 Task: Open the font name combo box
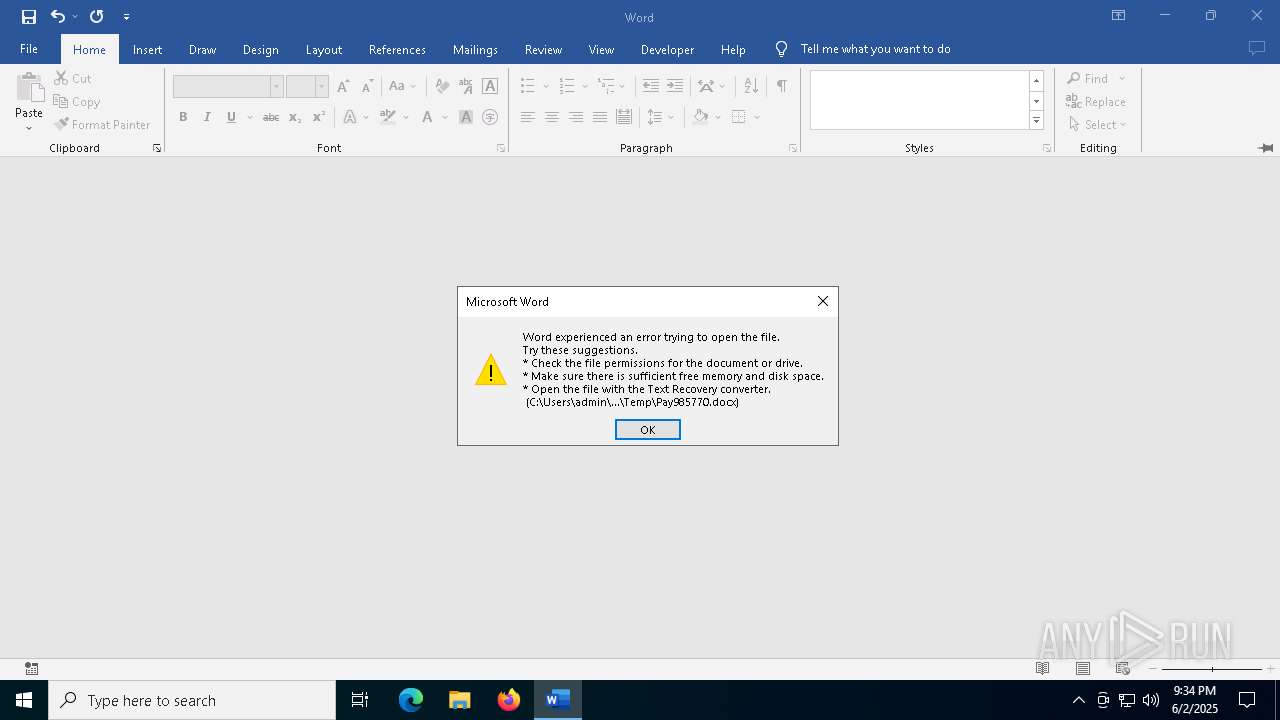(228, 86)
